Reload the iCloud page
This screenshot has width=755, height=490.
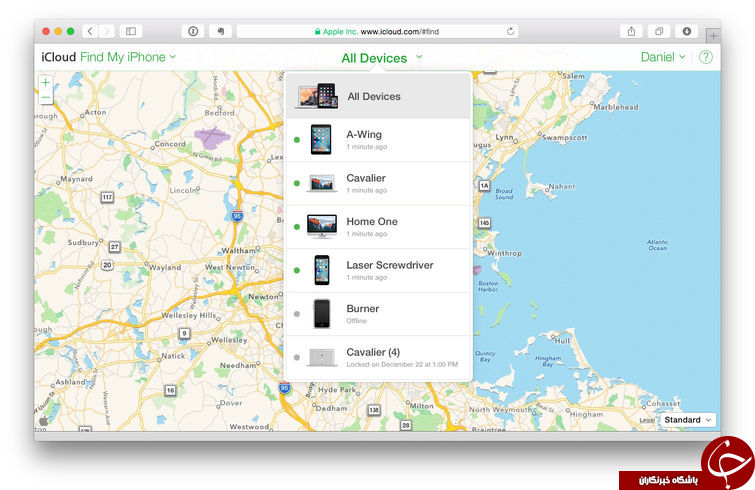510,31
